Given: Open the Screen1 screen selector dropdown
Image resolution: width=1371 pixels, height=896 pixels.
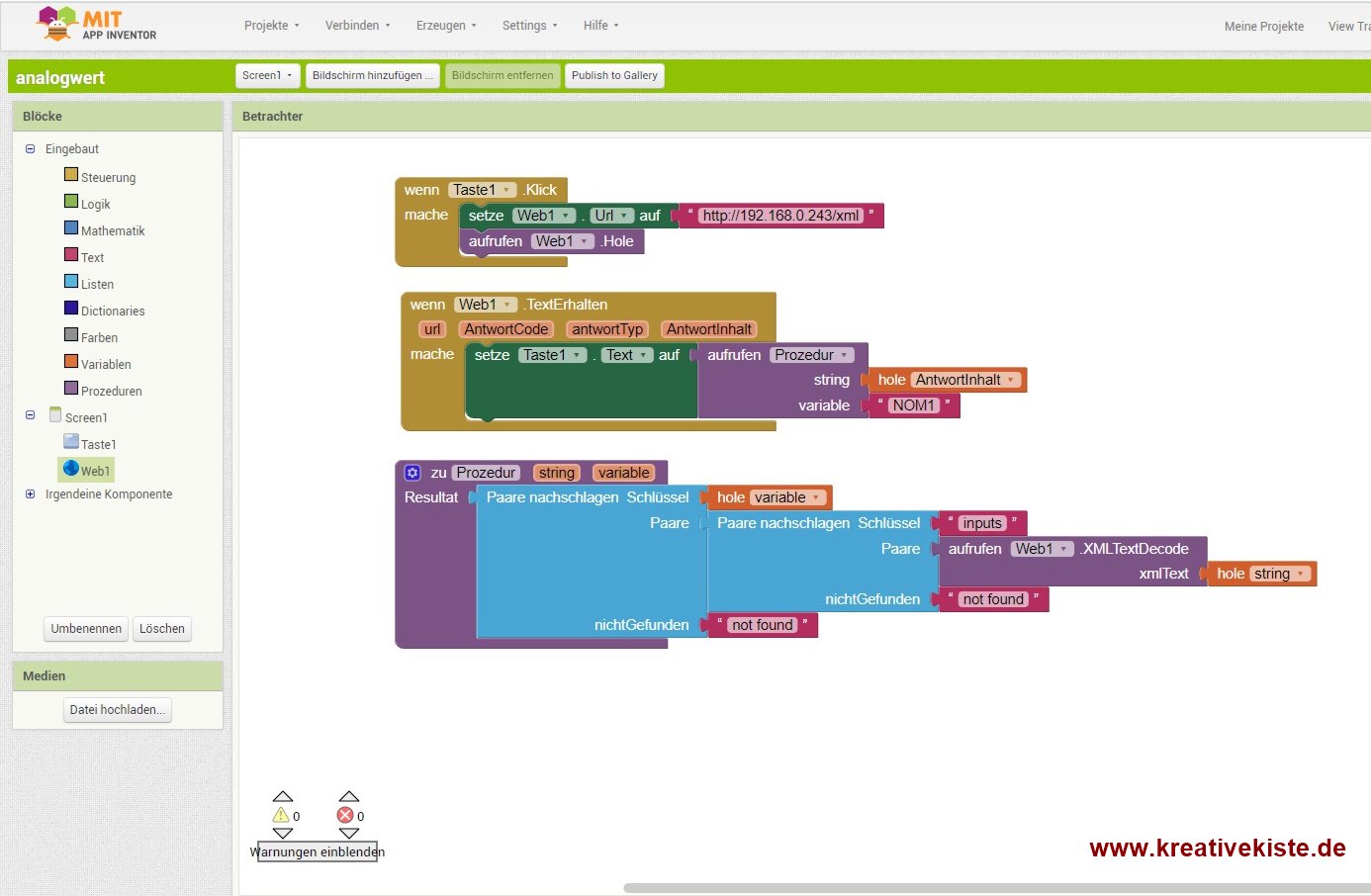Looking at the screenshot, I should point(267,76).
